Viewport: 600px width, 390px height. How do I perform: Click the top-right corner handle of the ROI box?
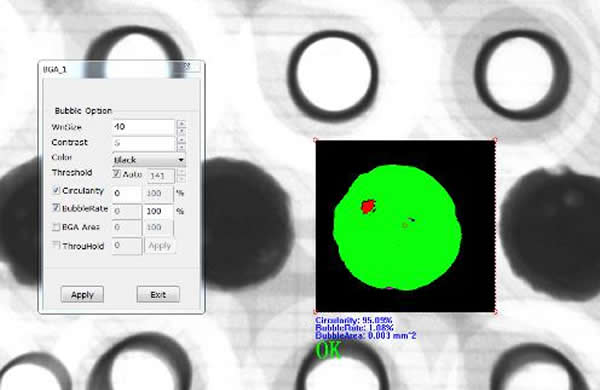(x=495, y=140)
